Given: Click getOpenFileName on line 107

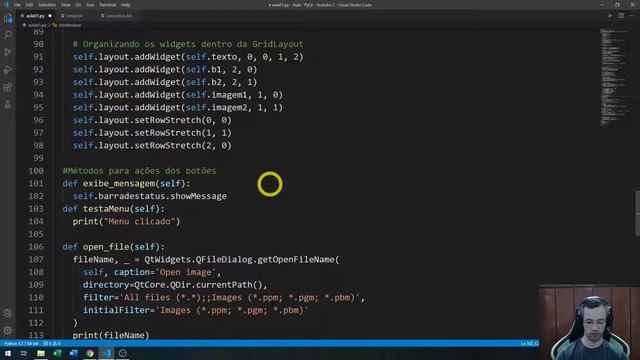Looking at the screenshot, I should click(x=296, y=260).
